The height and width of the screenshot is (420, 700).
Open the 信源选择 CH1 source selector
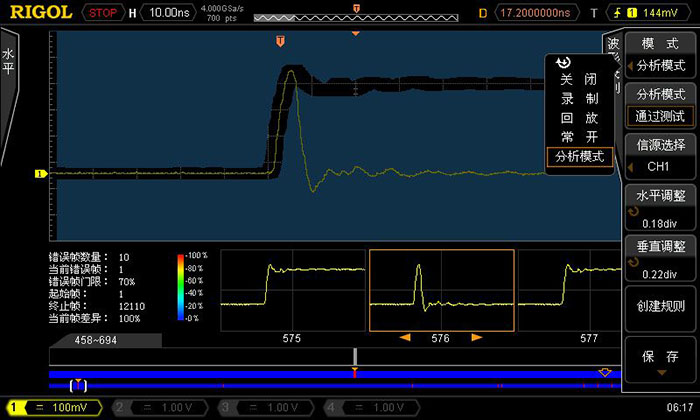tap(659, 155)
